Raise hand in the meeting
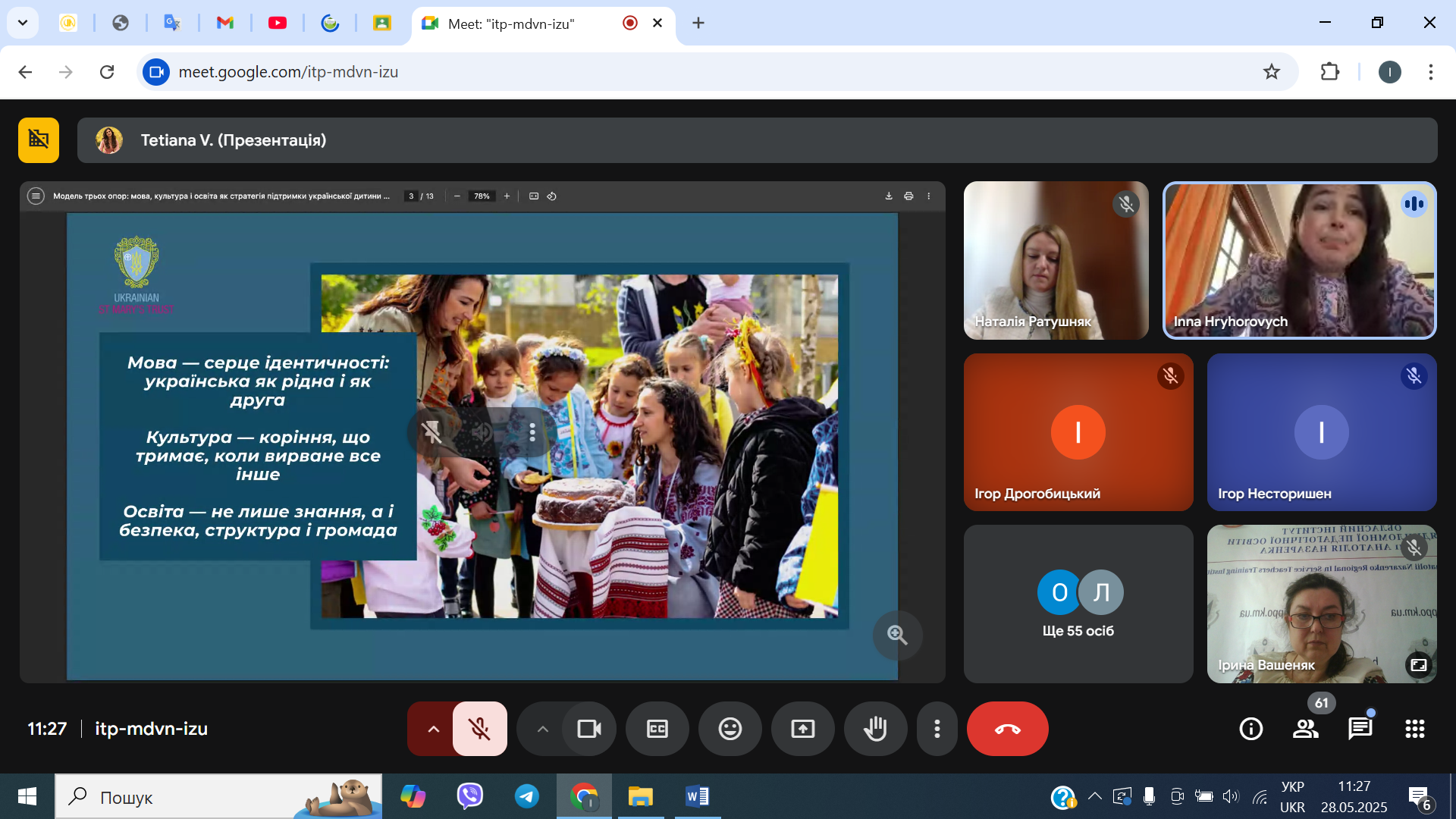1456x819 pixels. 875,729
